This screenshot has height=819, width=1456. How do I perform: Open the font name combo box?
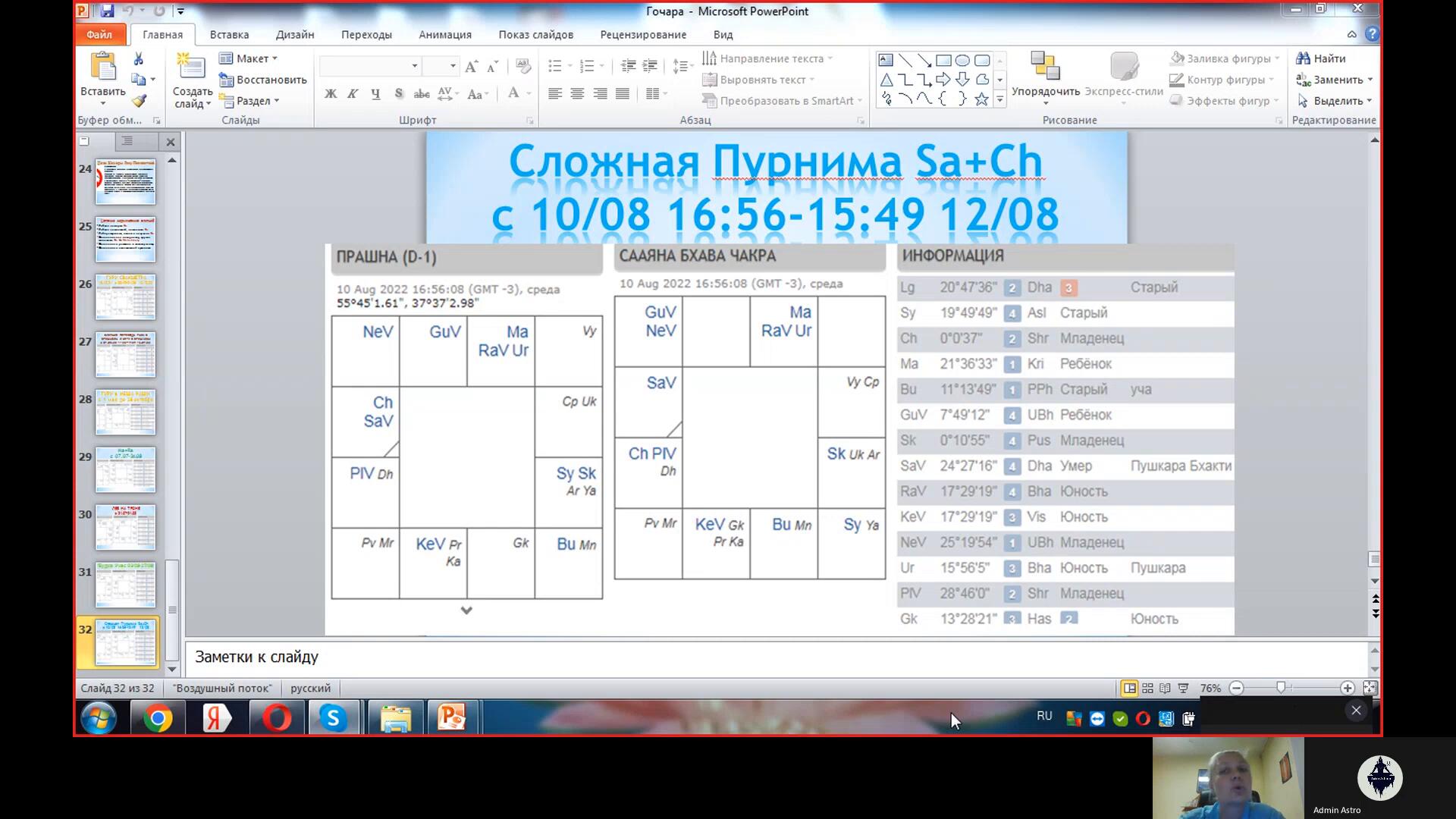click(x=370, y=66)
